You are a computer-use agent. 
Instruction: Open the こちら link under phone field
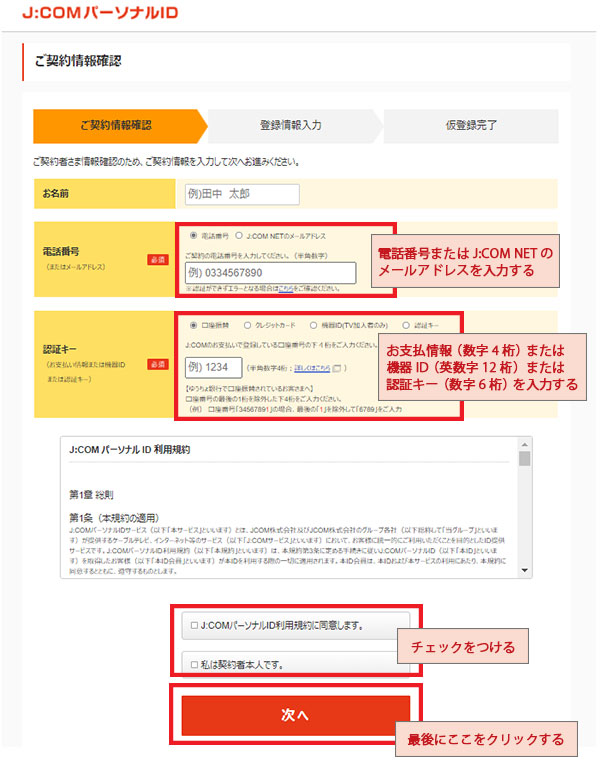point(286,288)
